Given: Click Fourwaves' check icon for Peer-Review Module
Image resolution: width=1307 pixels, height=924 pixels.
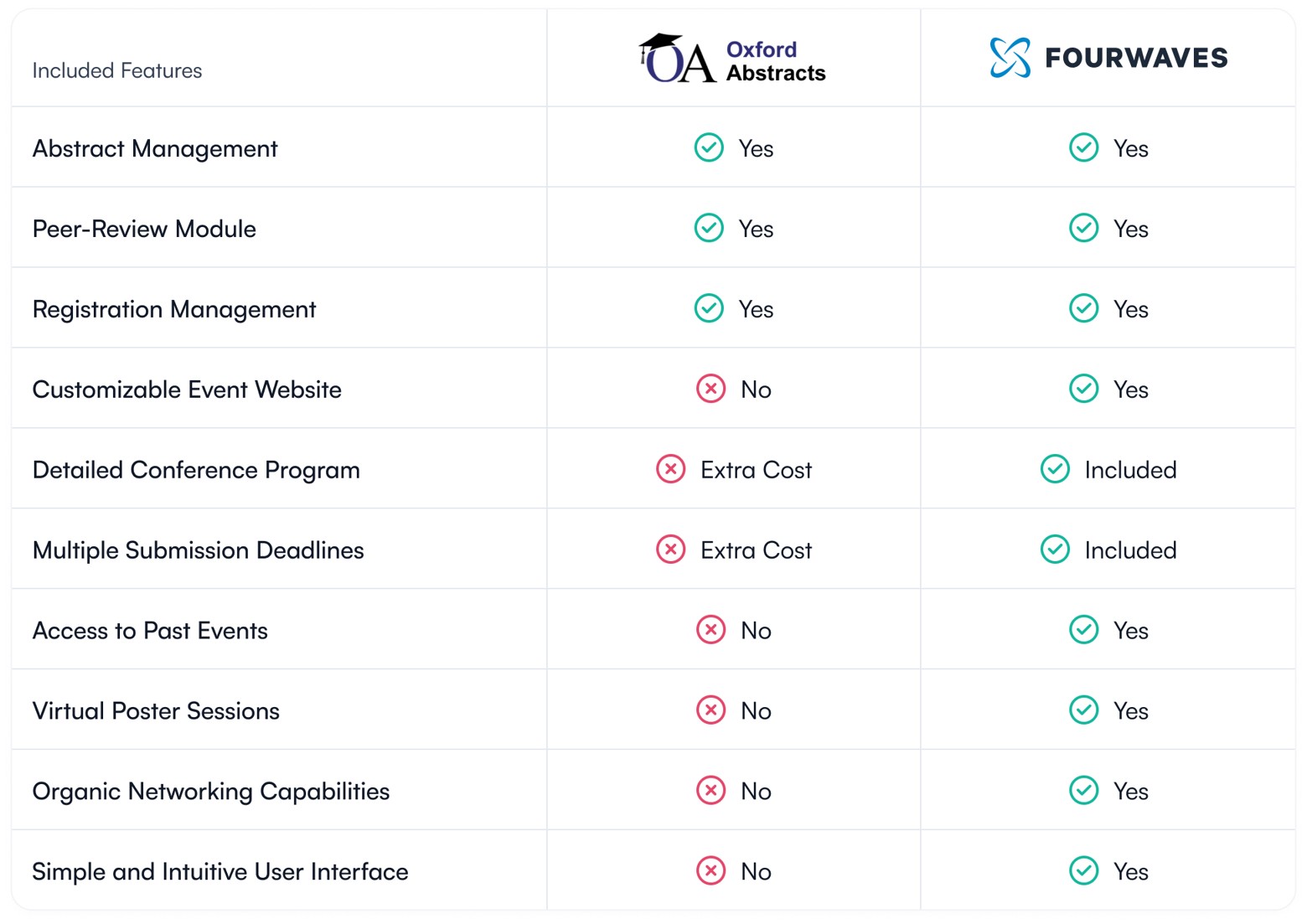Looking at the screenshot, I should (1083, 229).
